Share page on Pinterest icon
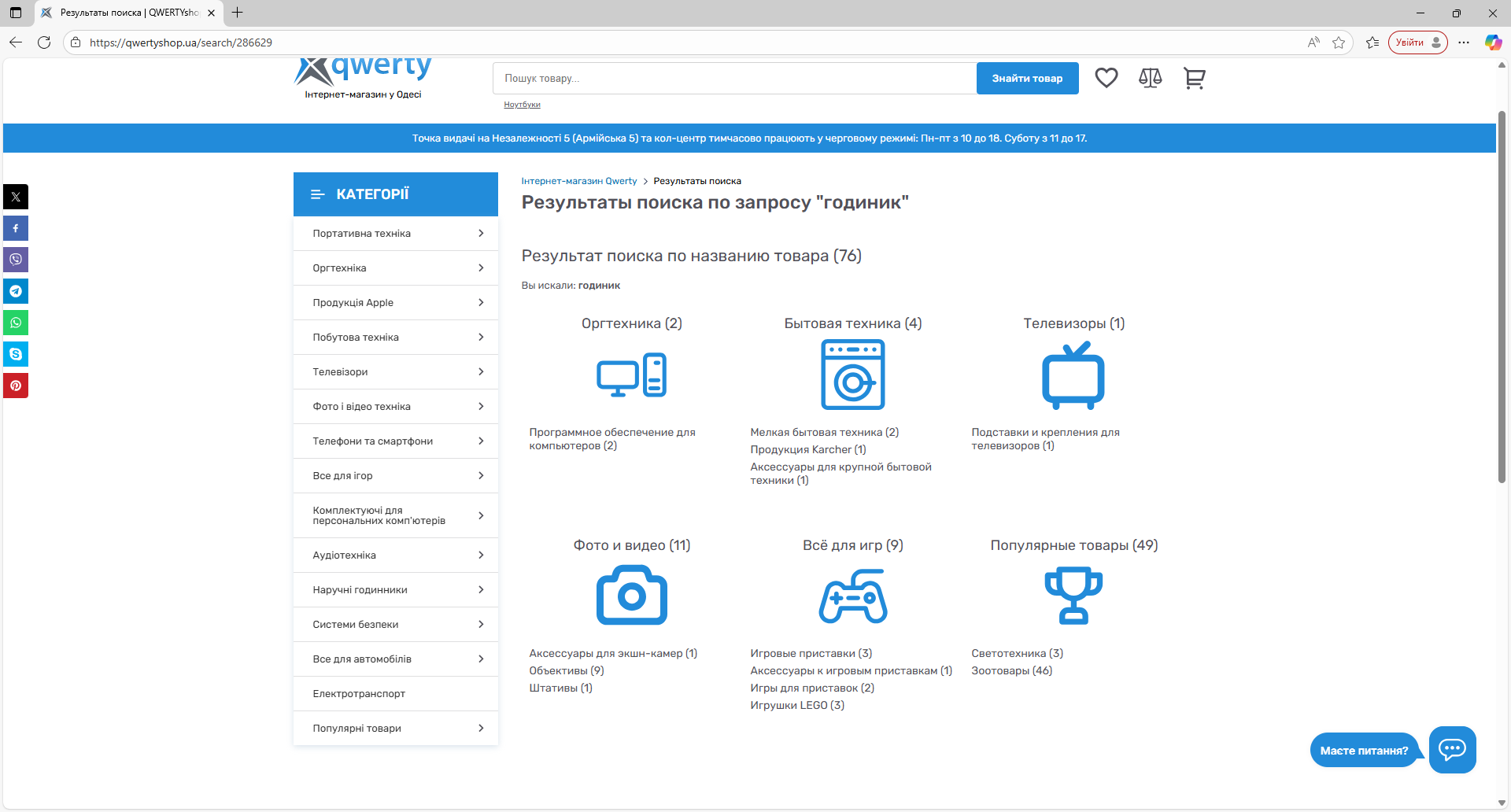The image size is (1511, 812). coord(16,386)
